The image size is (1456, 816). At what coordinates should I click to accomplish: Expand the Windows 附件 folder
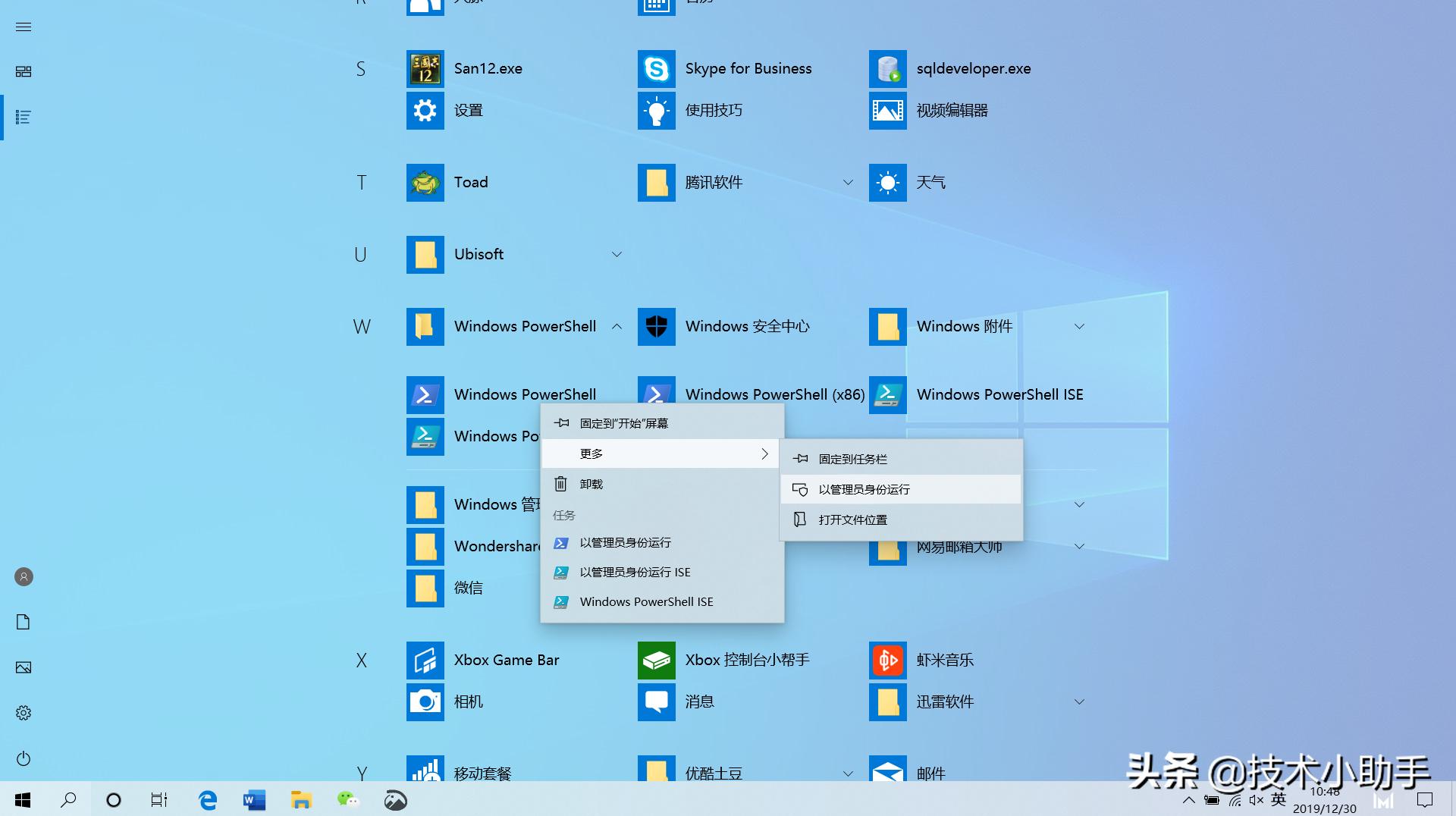pyautogui.click(x=1079, y=327)
